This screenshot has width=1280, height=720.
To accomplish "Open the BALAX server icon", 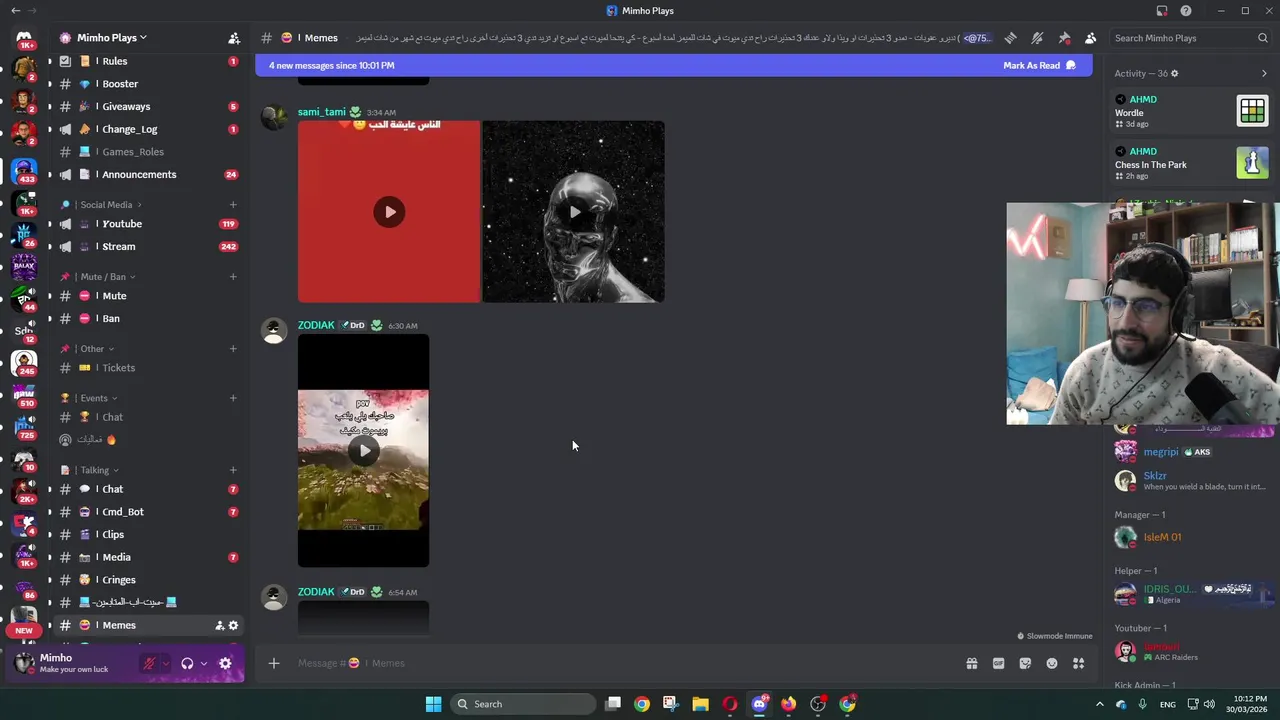I will click(x=24, y=266).
